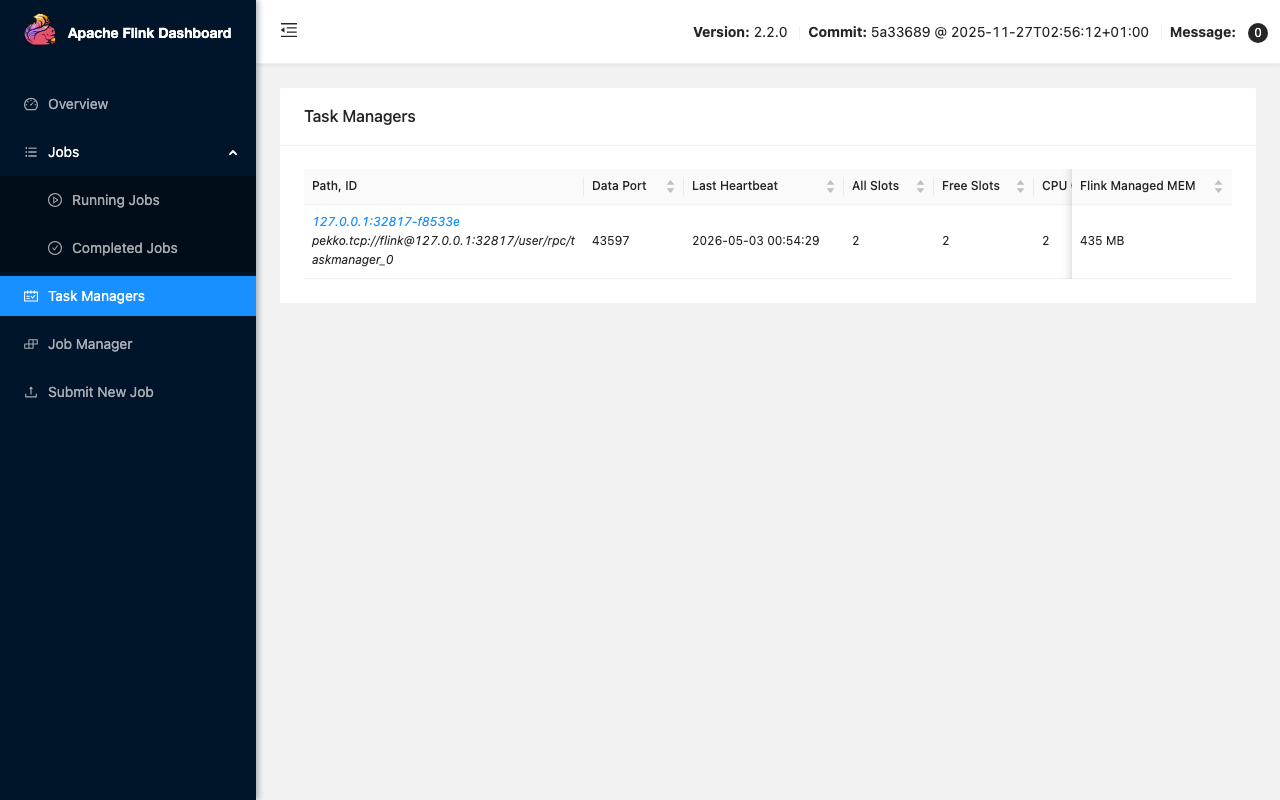Screen dimensions: 1280x800
Task: Collapse the Jobs submenu chevron
Action: [x=233, y=152]
